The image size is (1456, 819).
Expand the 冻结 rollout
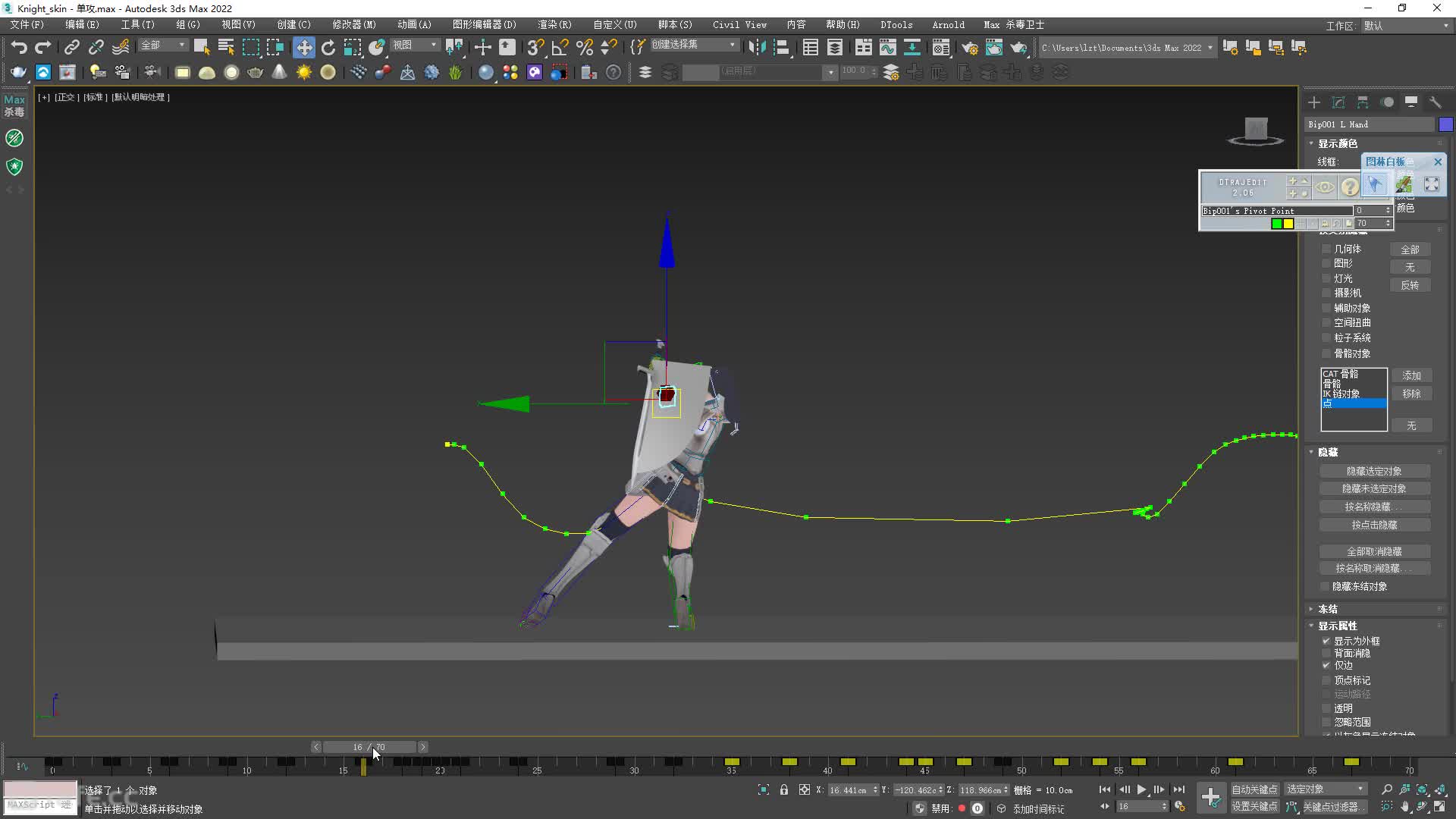pos(1327,609)
